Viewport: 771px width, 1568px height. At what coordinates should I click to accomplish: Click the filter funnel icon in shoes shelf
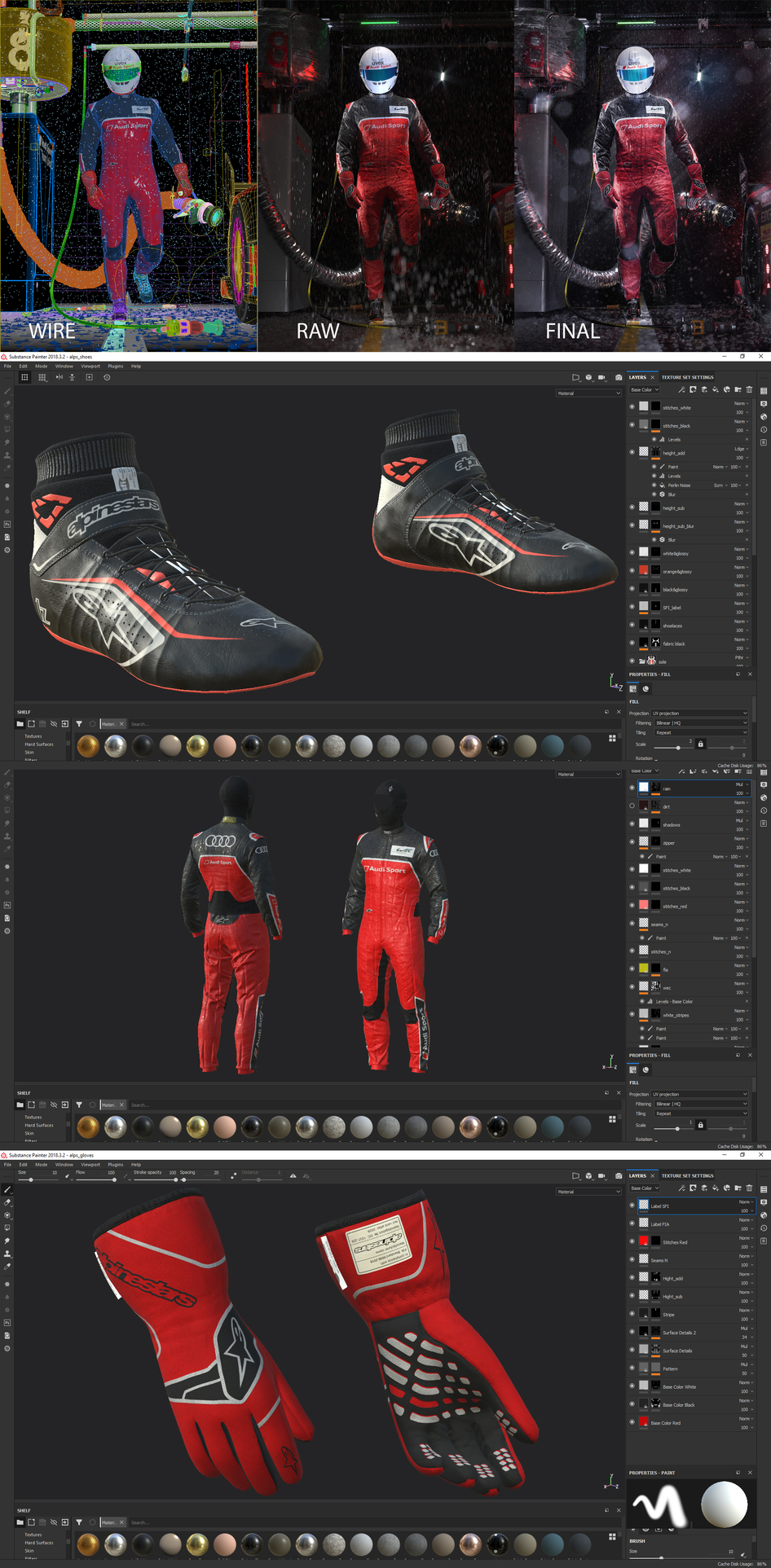[x=79, y=723]
